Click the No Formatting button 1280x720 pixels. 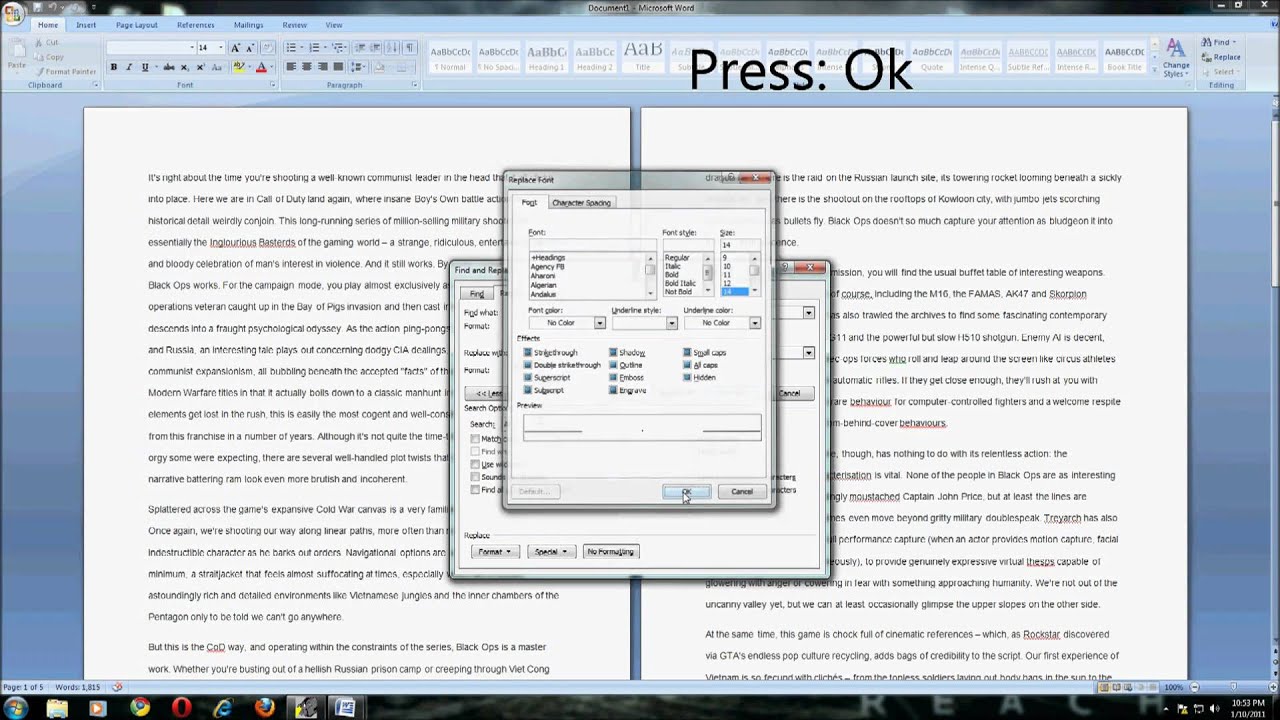point(610,552)
